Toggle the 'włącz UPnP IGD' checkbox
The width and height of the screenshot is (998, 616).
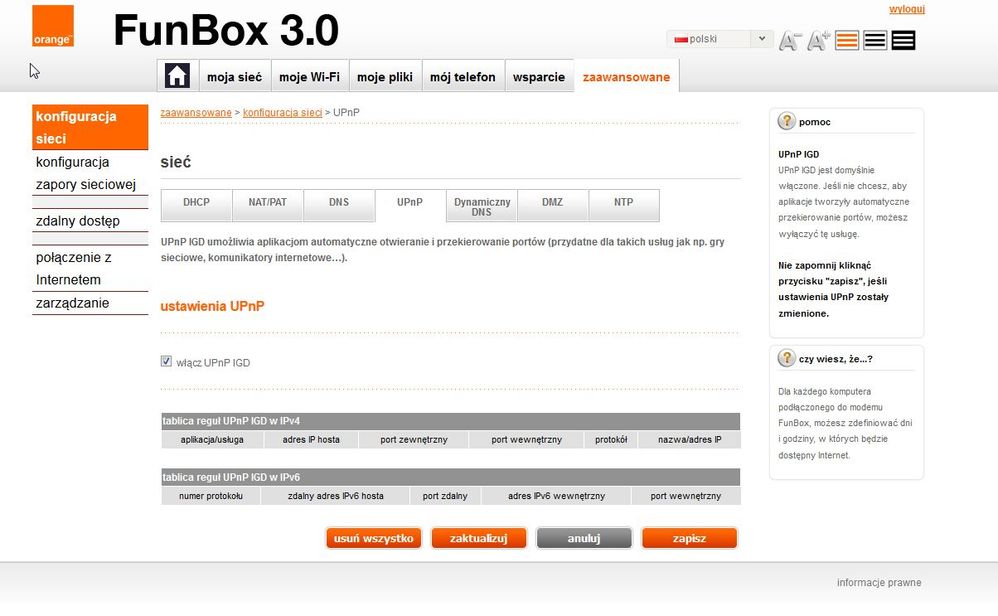point(166,361)
